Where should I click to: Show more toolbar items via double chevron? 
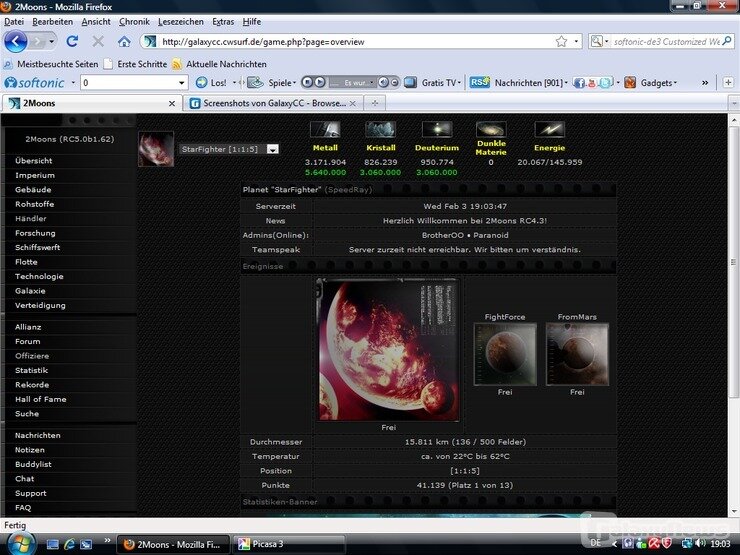pos(705,83)
